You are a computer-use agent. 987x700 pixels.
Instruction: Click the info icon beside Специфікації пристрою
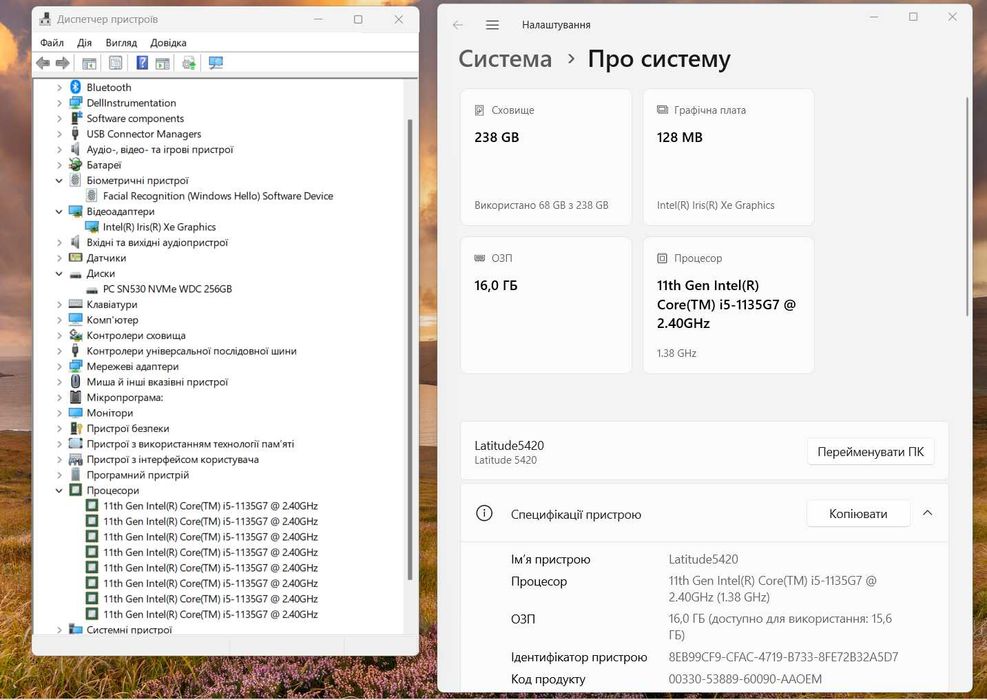pos(484,513)
